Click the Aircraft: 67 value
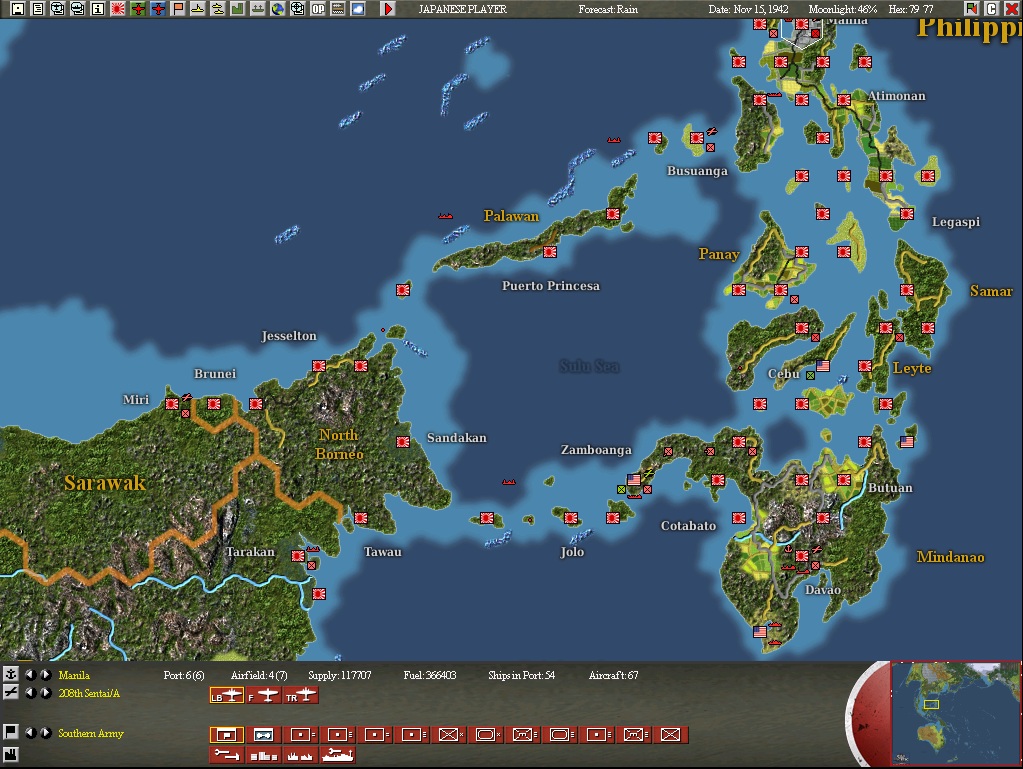The image size is (1023, 769). (613, 675)
